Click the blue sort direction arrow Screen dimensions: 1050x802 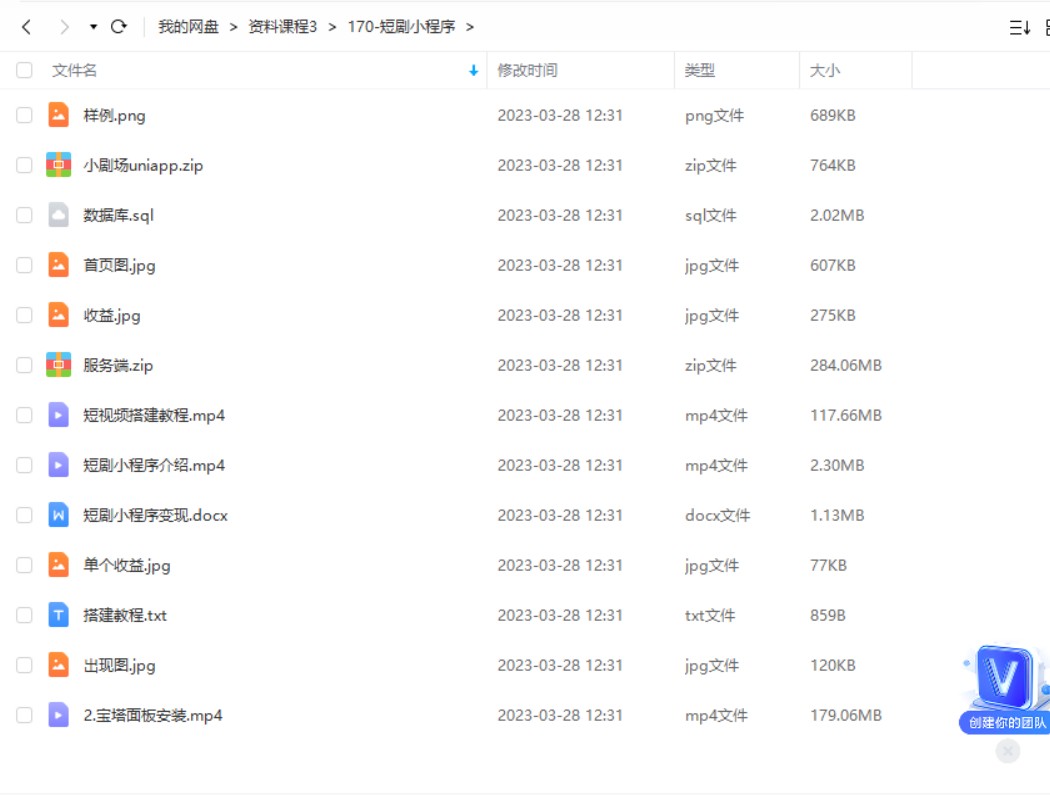click(x=473, y=70)
